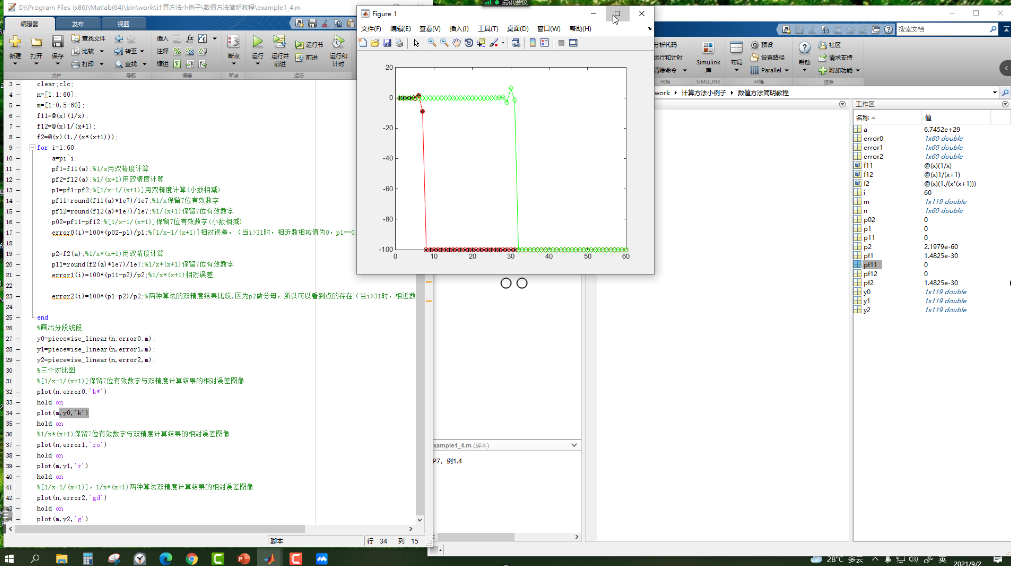Screen dimensions: 1011x566
Task: Open Edit (编辑) menu in Figure 1
Action: pyautogui.click(x=400, y=29)
